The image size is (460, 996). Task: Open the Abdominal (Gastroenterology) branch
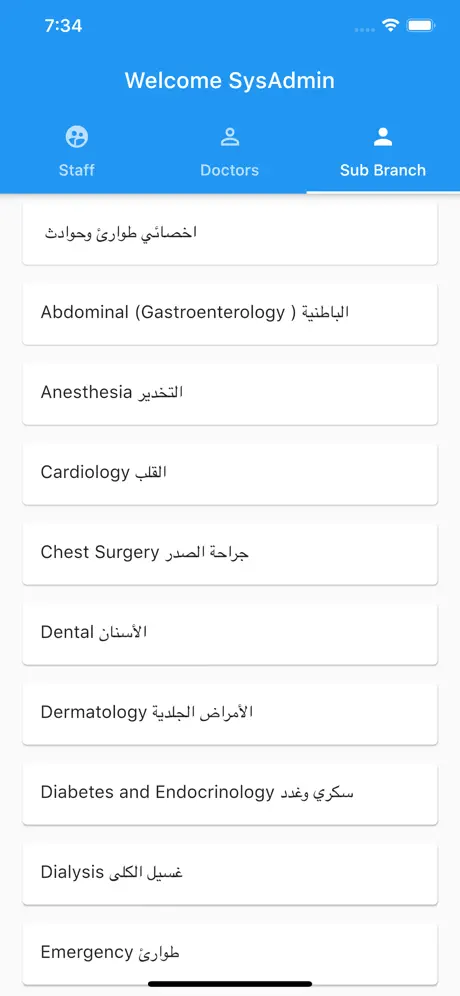pos(230,314)
